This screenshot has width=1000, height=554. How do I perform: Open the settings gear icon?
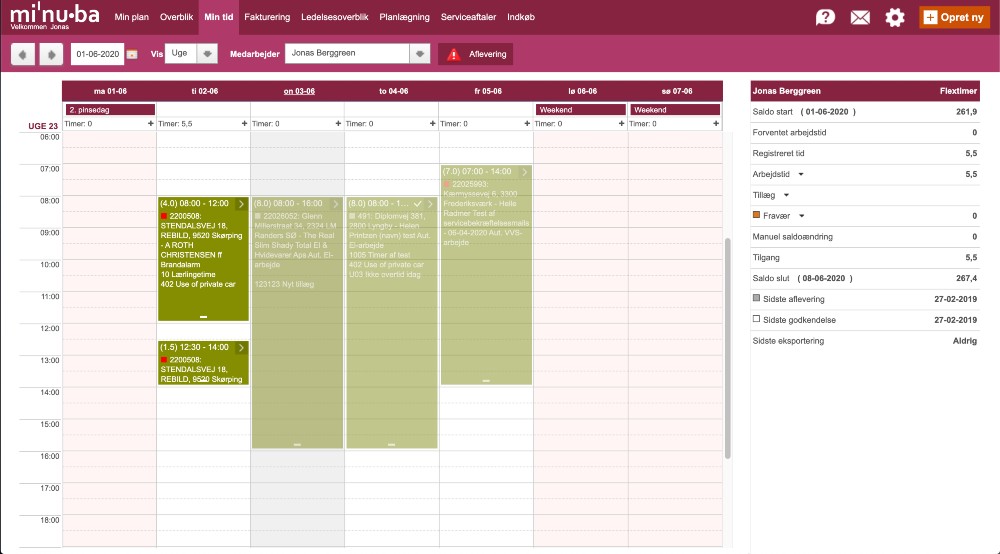(x=895, y=17)
